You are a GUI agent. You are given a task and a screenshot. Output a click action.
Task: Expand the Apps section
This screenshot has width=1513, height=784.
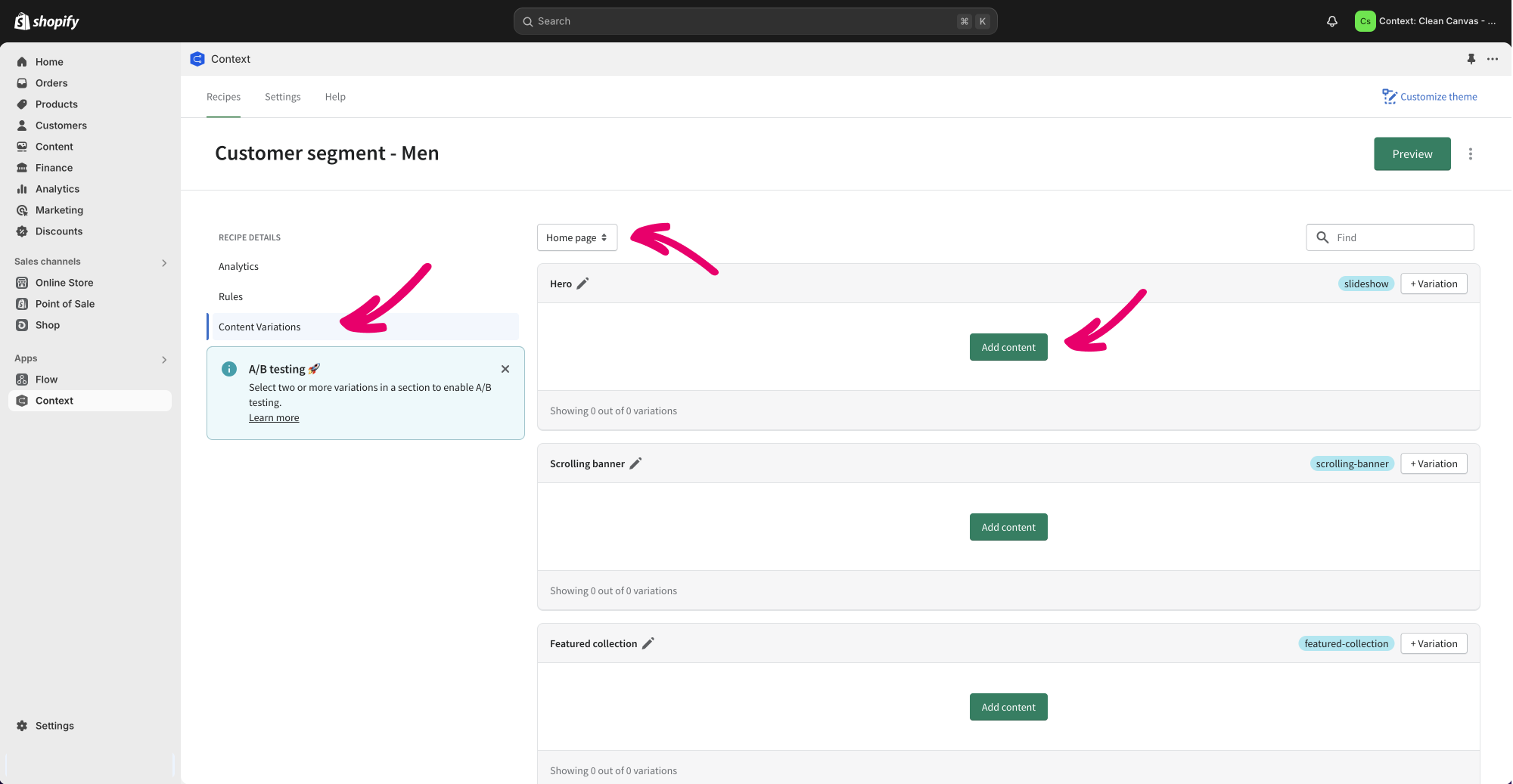[x=164, y=359]
